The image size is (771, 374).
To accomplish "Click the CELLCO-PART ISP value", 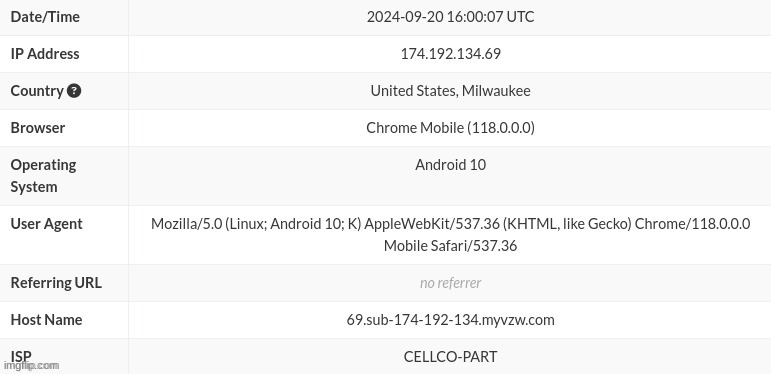I will (450, 357).
